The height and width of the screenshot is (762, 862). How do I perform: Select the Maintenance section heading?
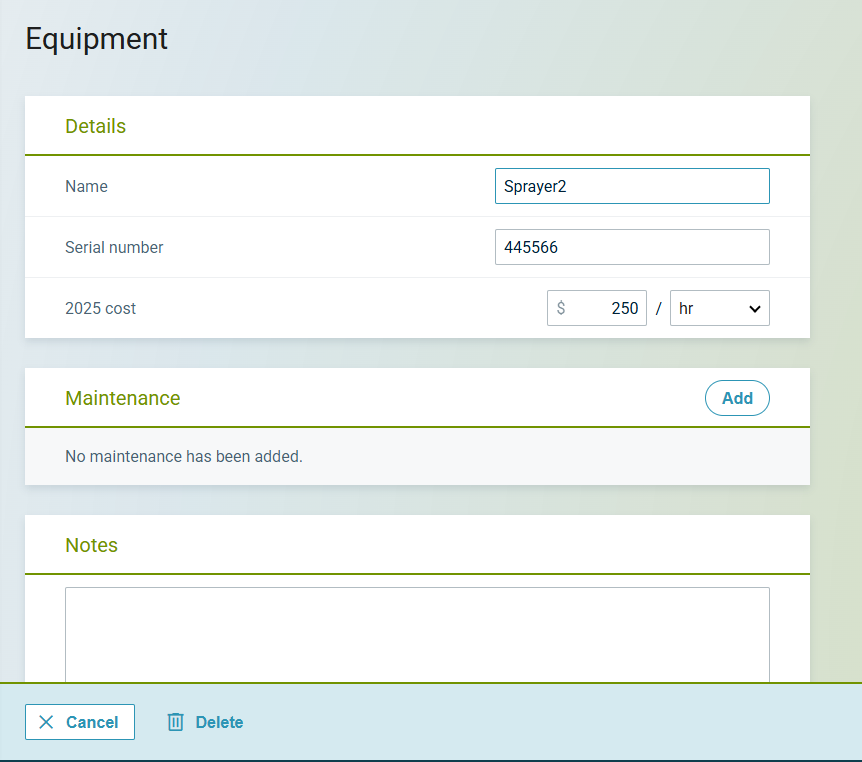coord(123,398)
